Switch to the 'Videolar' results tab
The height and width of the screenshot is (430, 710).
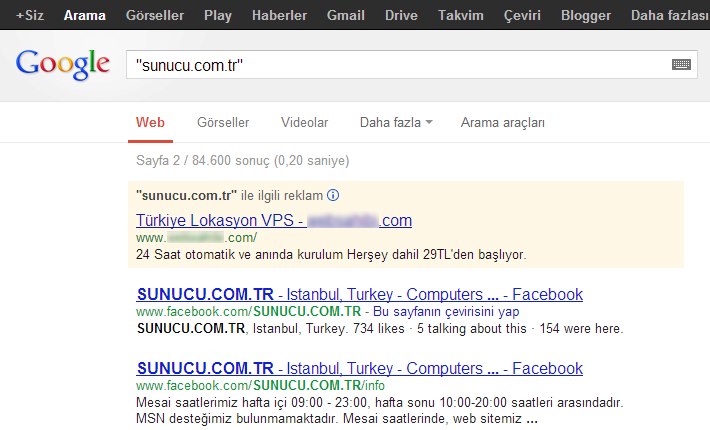304,122
